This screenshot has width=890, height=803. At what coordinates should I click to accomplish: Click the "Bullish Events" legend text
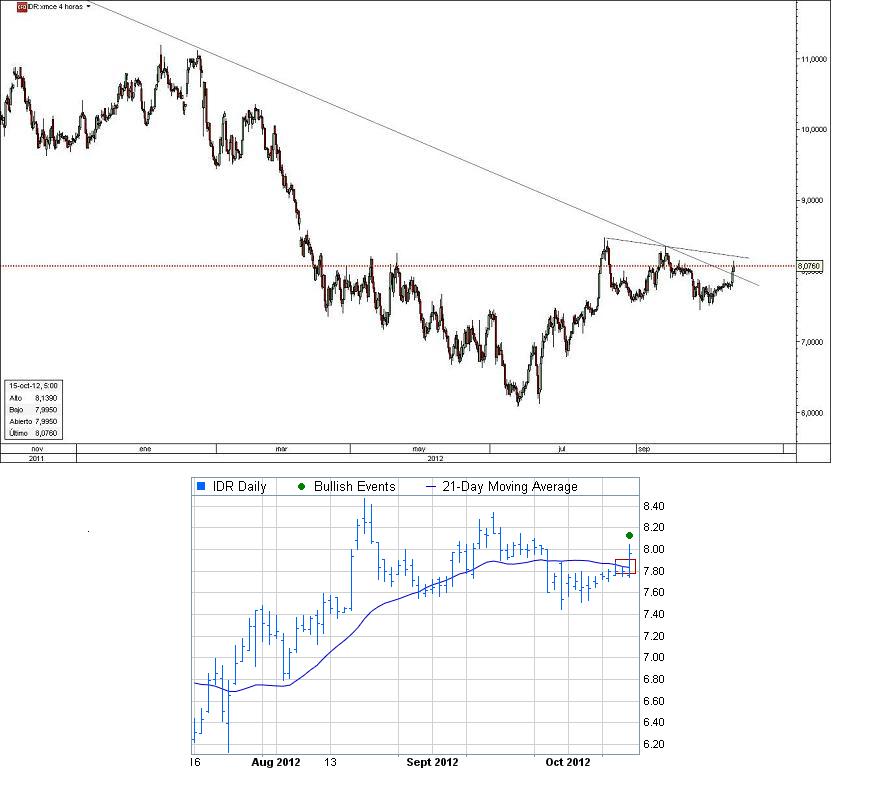click(354, 486)
